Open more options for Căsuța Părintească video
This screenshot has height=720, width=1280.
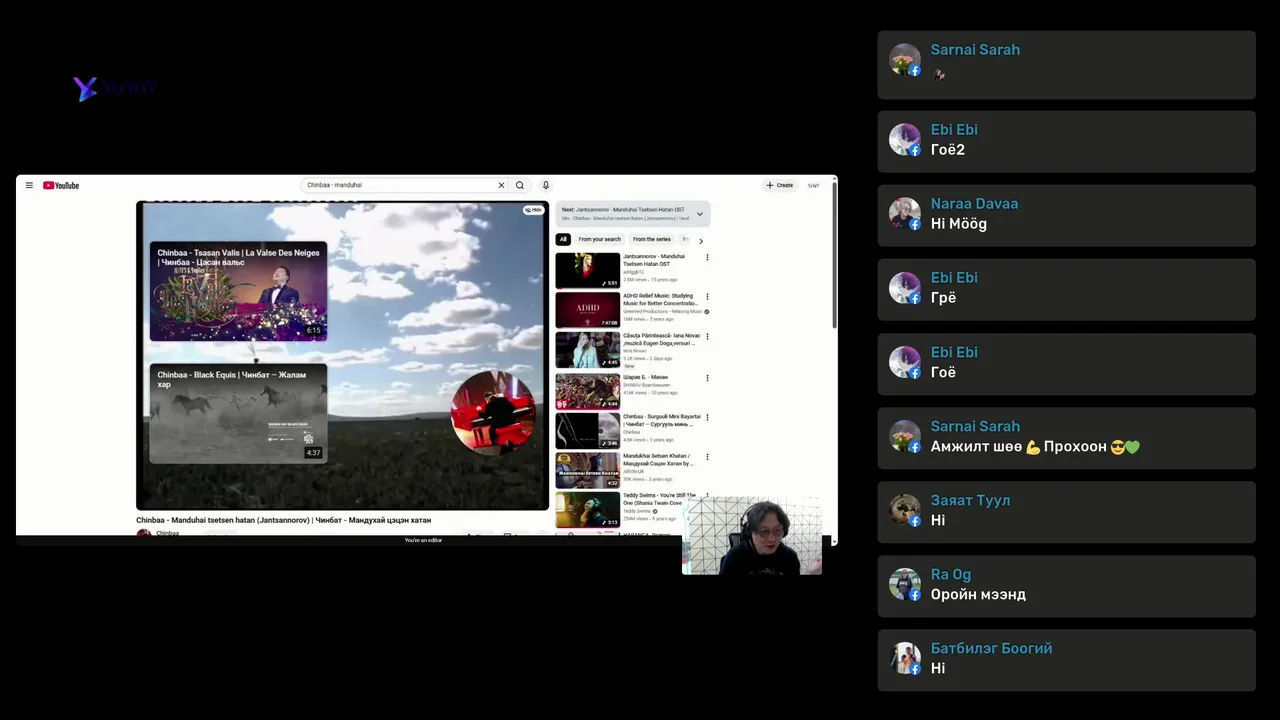(x=707, y=337)
